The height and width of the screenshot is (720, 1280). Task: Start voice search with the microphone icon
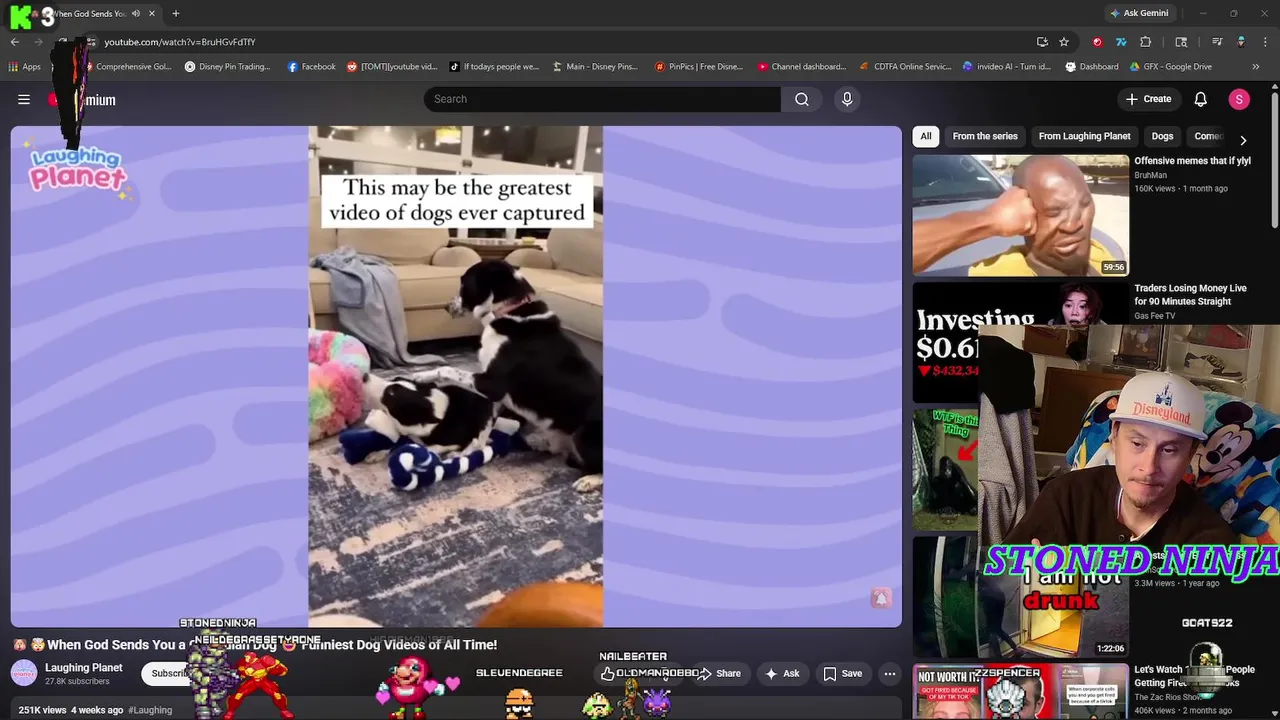pyautogui.click(x=847, y=99)
